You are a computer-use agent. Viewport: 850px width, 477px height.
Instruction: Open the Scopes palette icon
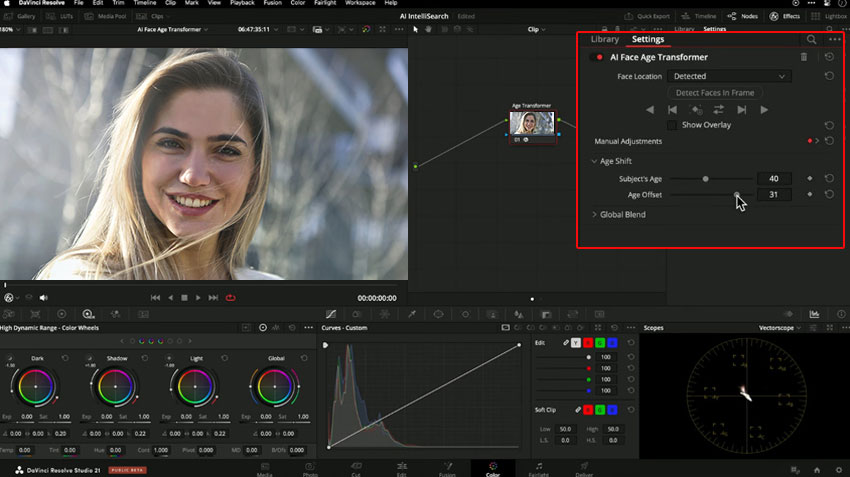click(x=814, y=314)
